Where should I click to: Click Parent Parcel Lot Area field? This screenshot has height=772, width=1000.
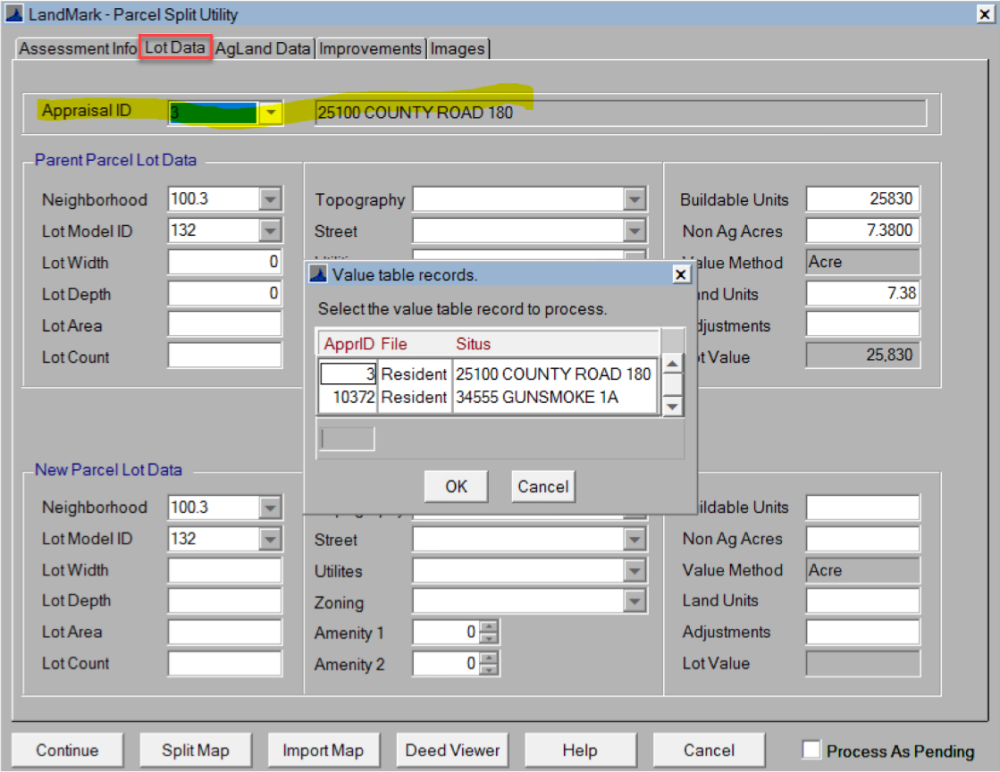(x=224, y=324)
